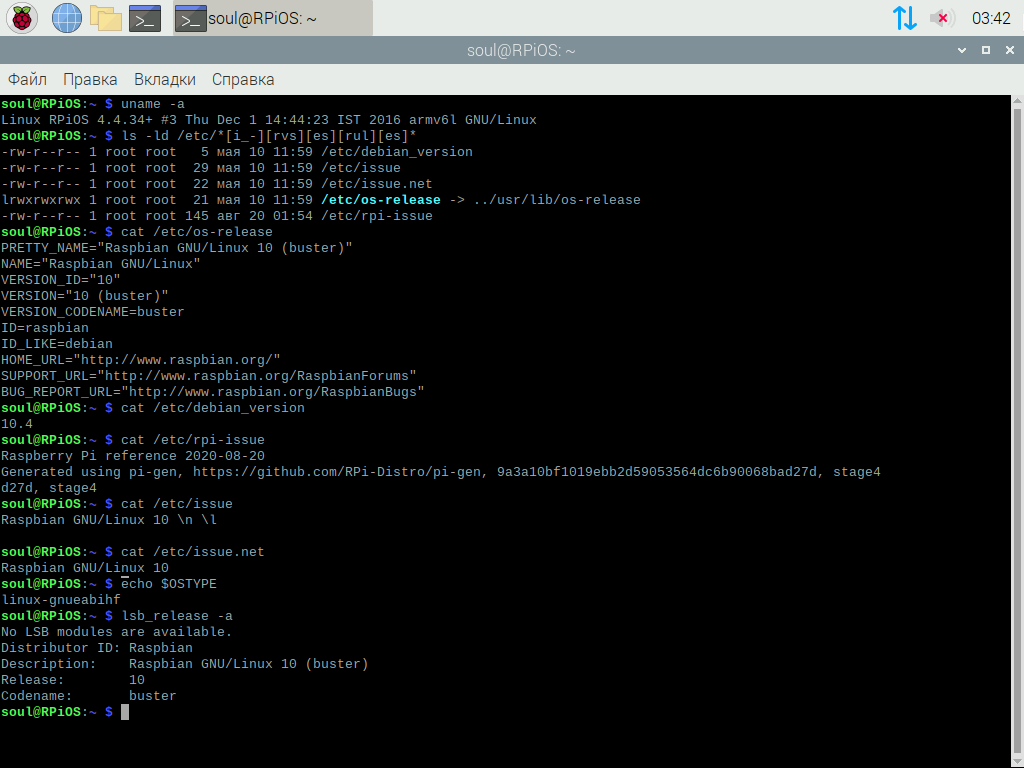Click the HOME_URL raspbian.org line

(140, 360)
